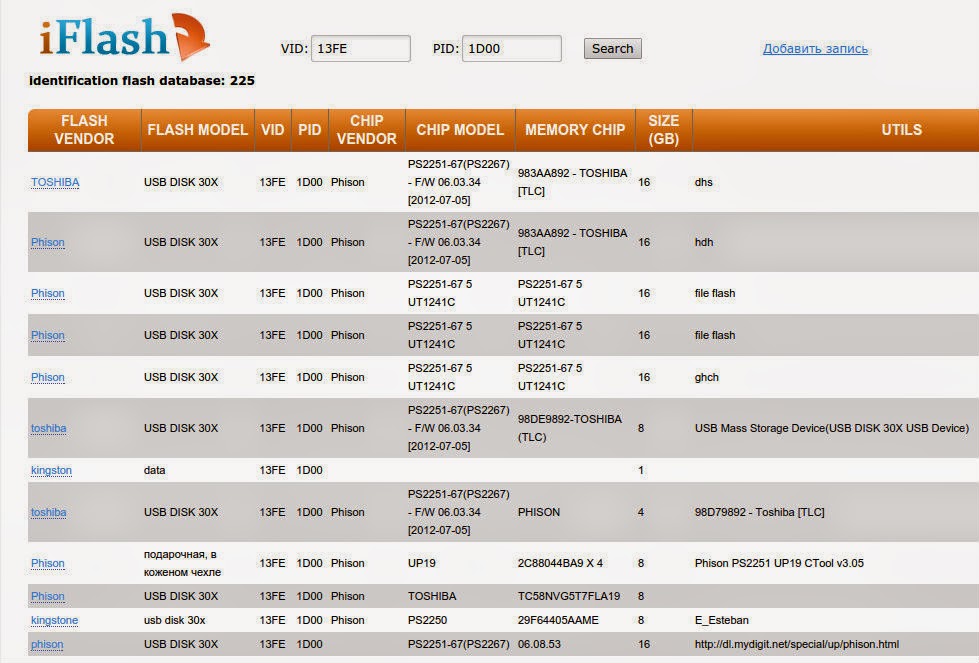Click the data flash model cell
Viewport: 979px width, 663px height.
[154, 470]
